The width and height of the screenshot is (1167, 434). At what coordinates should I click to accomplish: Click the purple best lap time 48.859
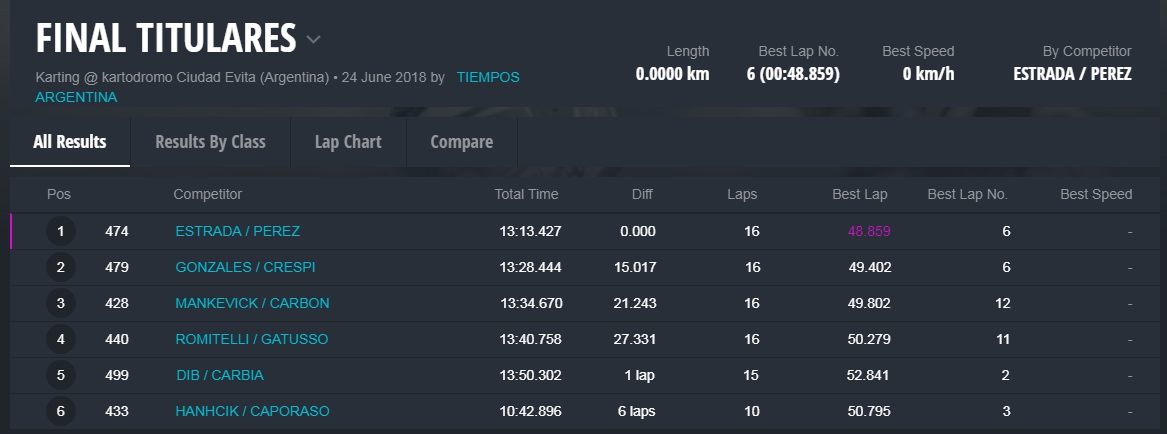869,231
